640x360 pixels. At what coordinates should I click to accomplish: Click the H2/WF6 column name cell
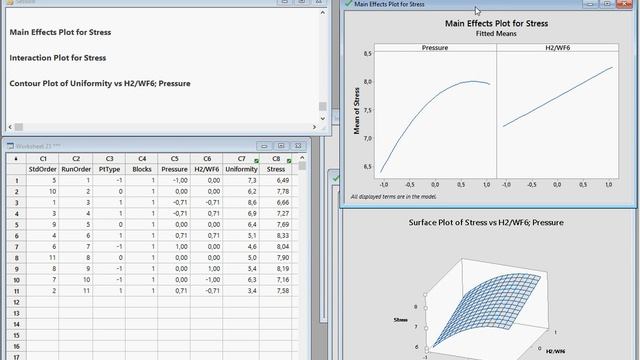point(207,169)
